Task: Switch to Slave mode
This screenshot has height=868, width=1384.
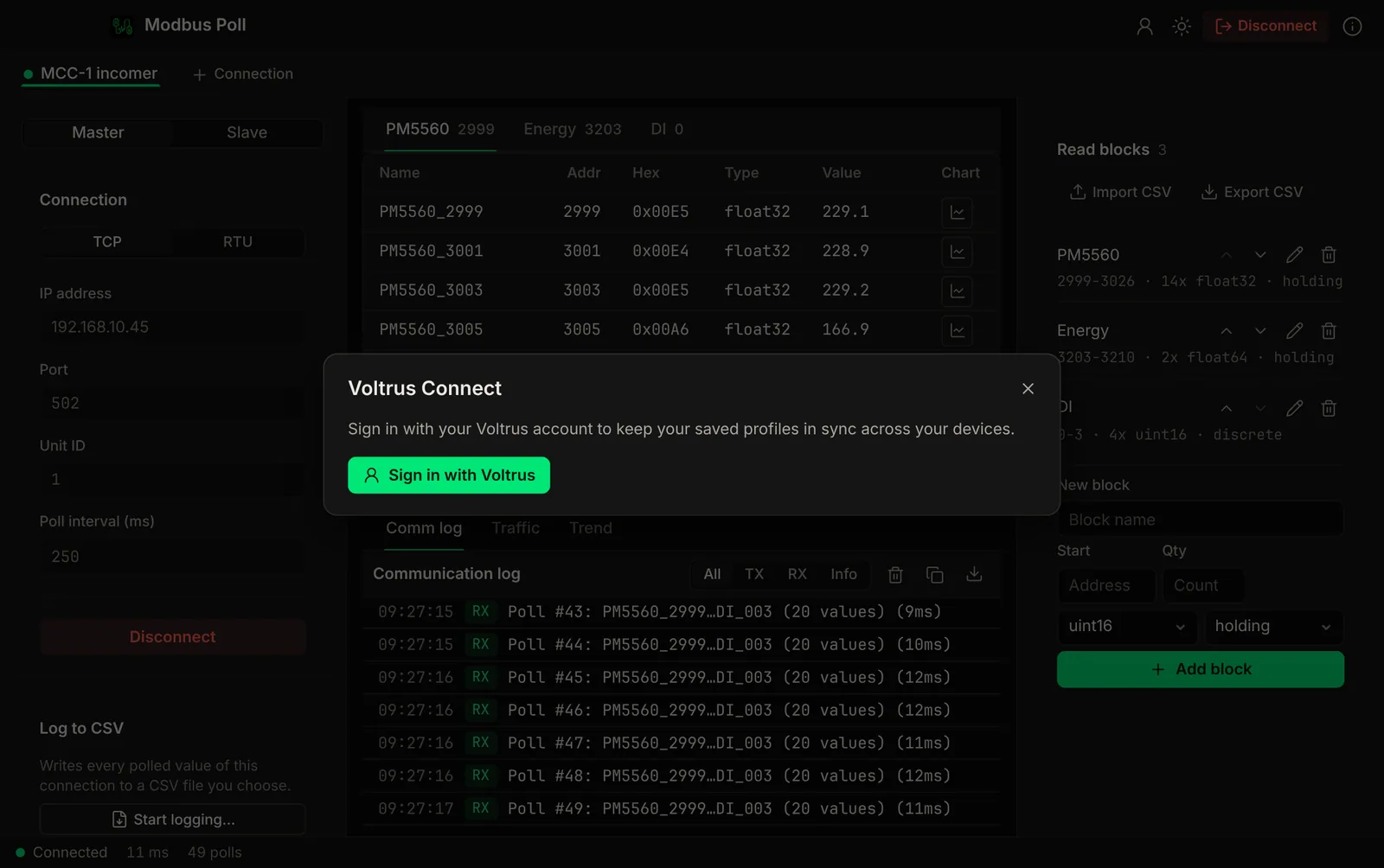Action: point(247,133)
